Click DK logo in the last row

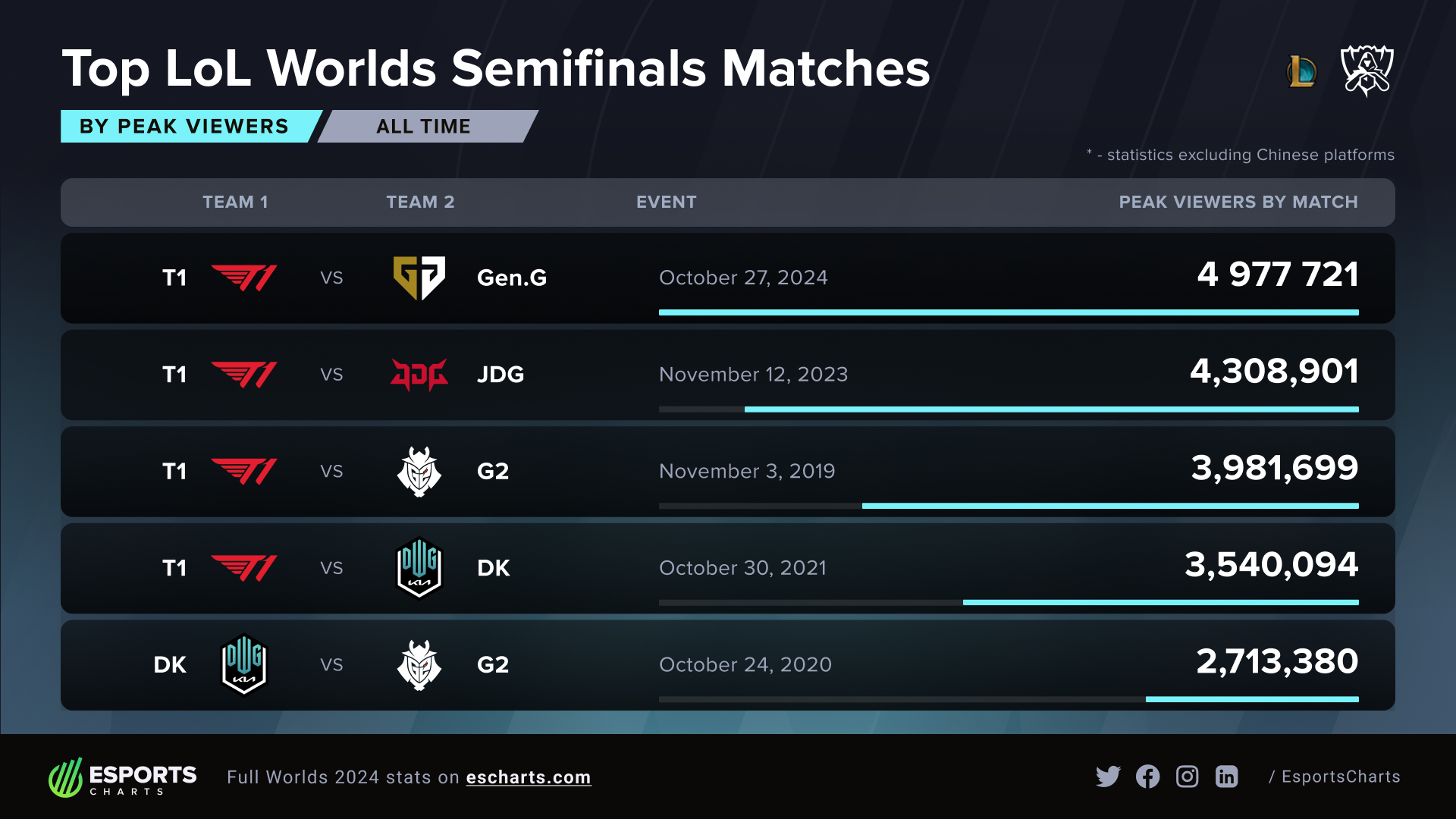click(243, 665)
